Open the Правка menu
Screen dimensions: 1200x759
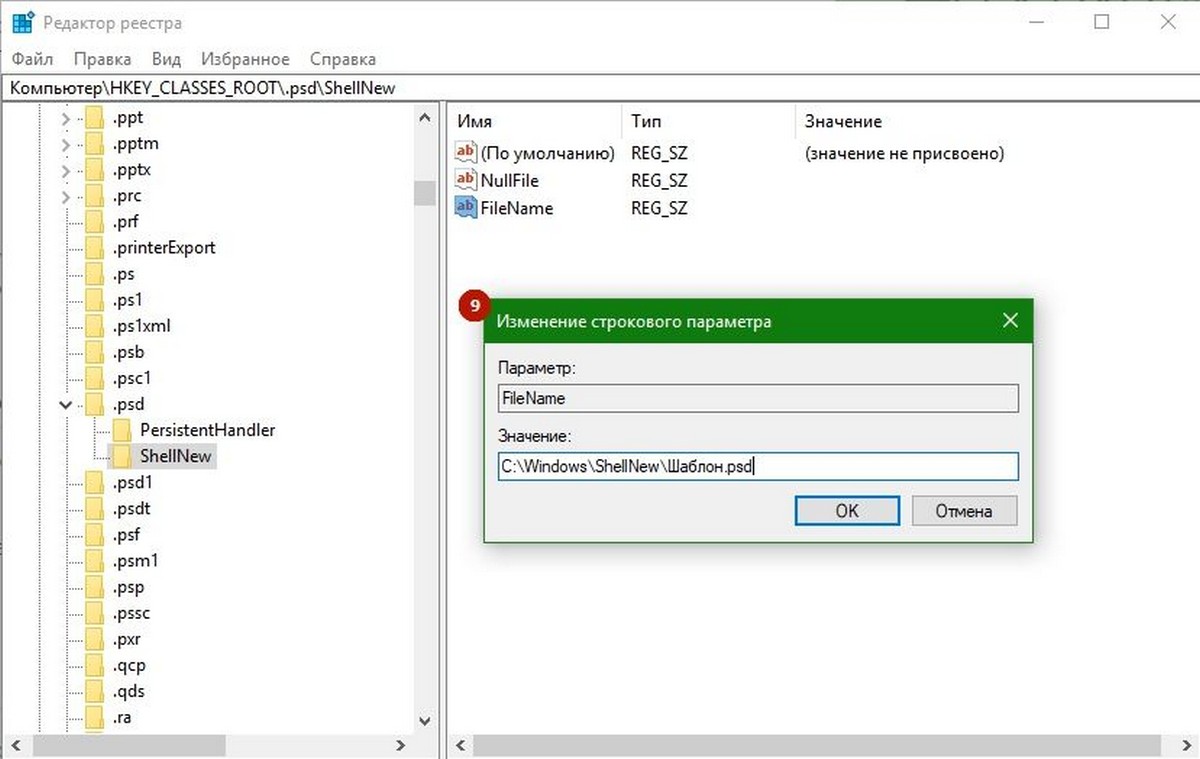point(102,59)
